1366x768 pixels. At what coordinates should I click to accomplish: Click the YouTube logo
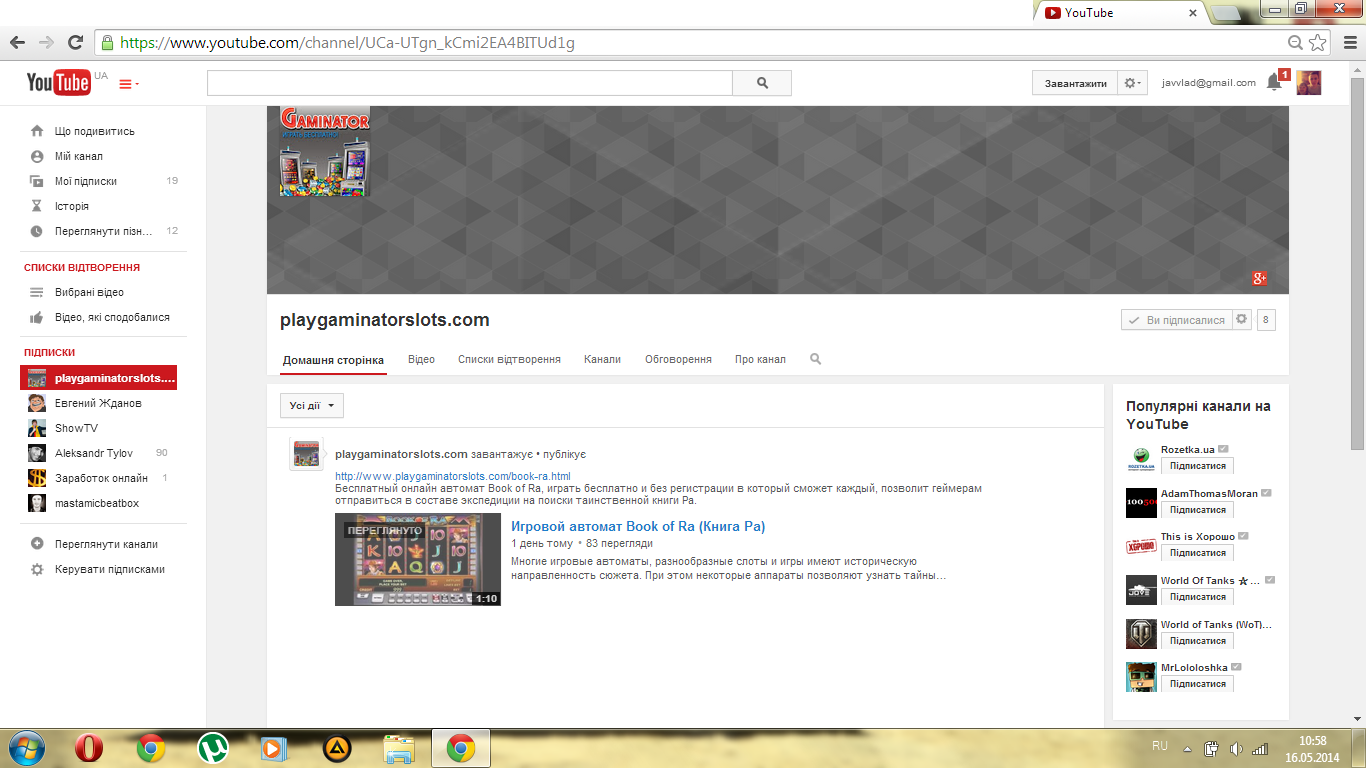(x=59, y=83)
